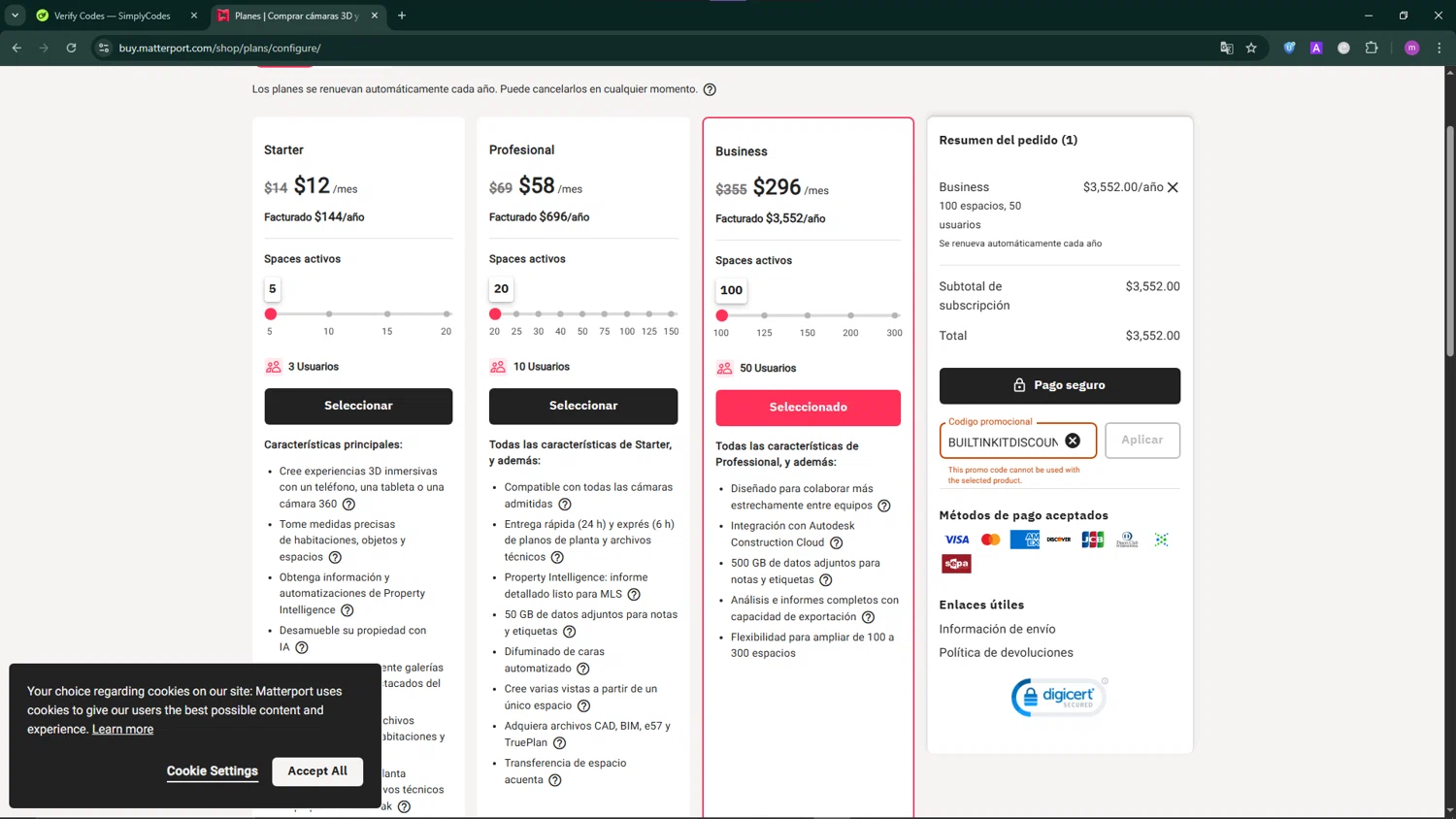This screenshot has width=1456, height=819.
Task: View site information icon in address bar
Action: (x=104, y=48)
